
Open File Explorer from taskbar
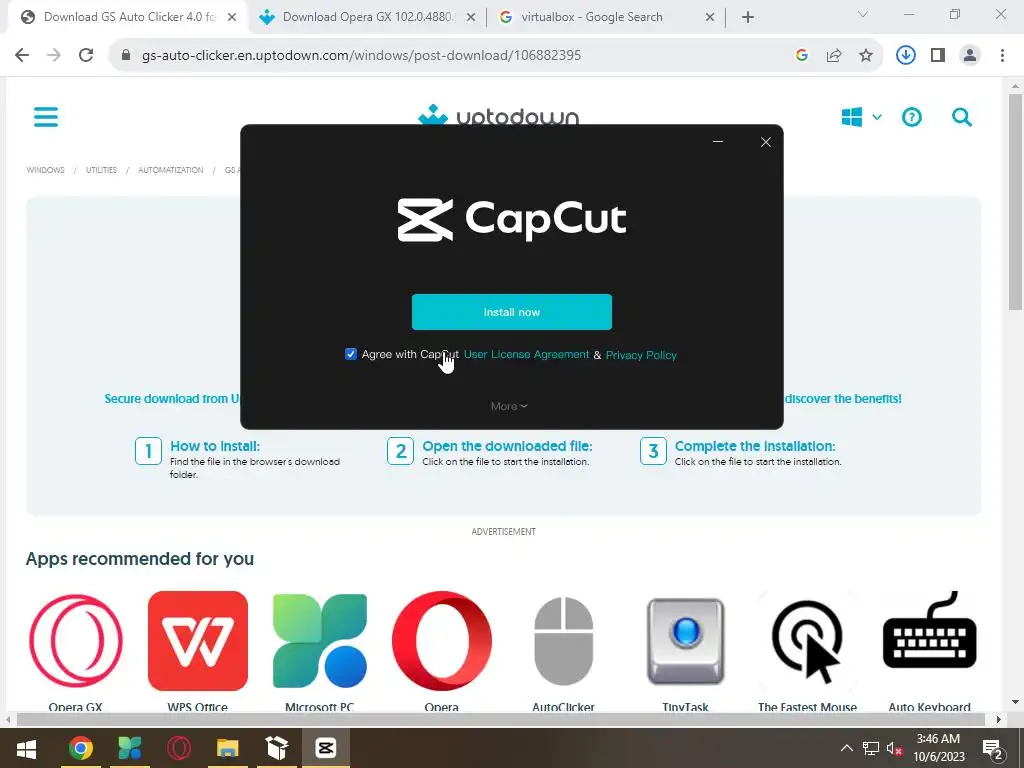[227, 748]
